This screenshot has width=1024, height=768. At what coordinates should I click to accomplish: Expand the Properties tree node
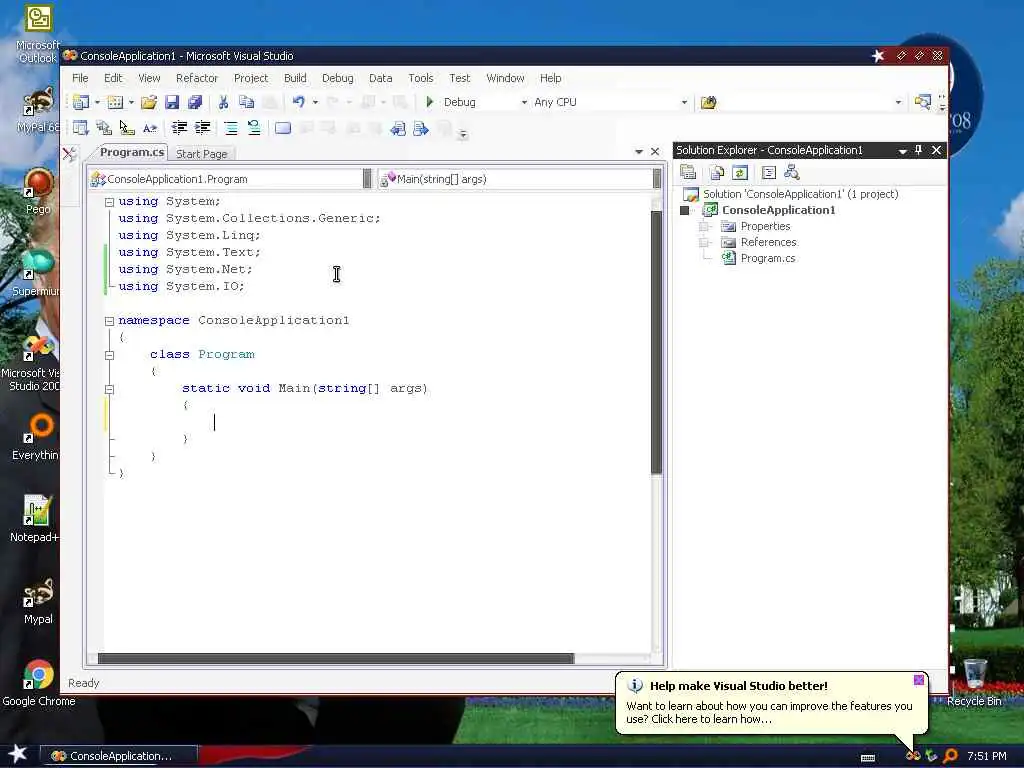tap(704, 226)
